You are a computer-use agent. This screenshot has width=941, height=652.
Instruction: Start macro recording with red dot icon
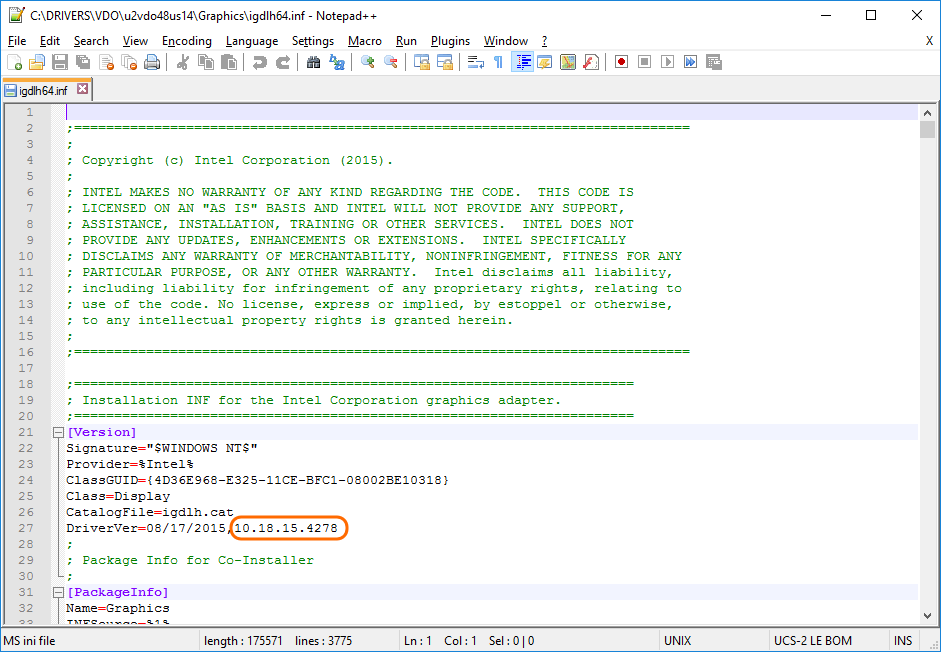(621, 62)
